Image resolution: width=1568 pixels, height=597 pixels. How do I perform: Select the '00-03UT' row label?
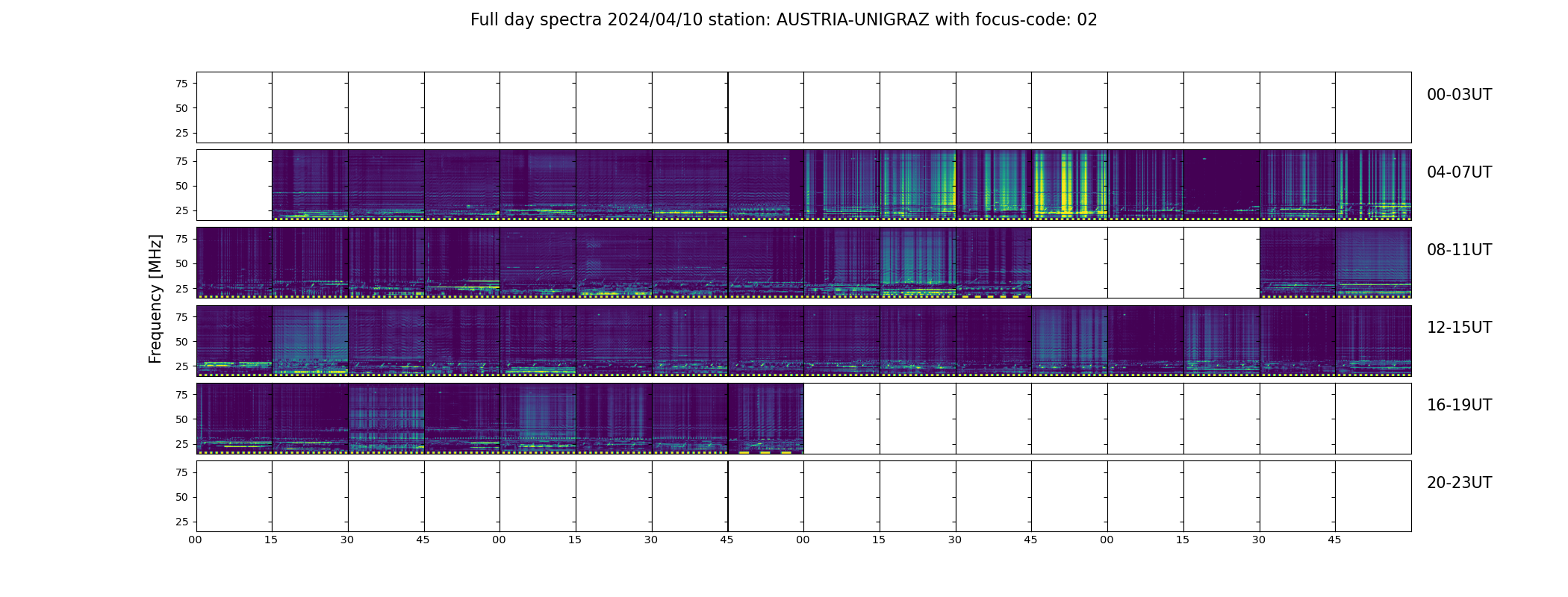[1459, 95]
